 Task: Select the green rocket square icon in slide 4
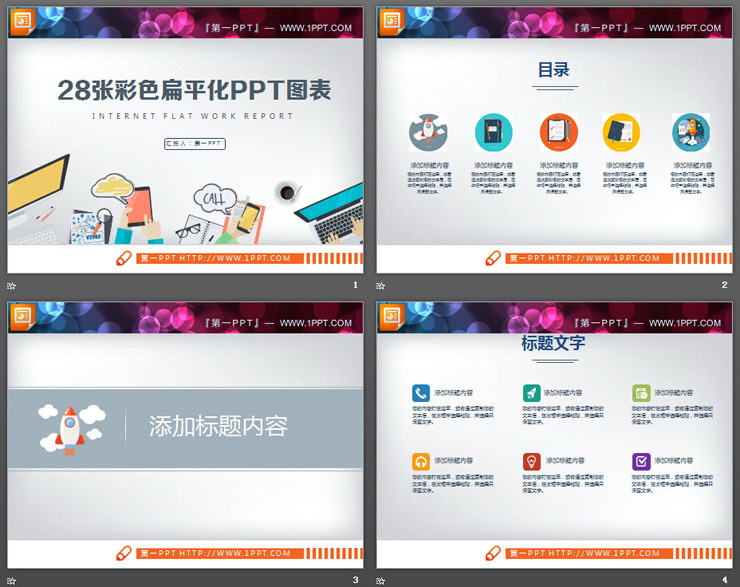(x=531, y=393)
